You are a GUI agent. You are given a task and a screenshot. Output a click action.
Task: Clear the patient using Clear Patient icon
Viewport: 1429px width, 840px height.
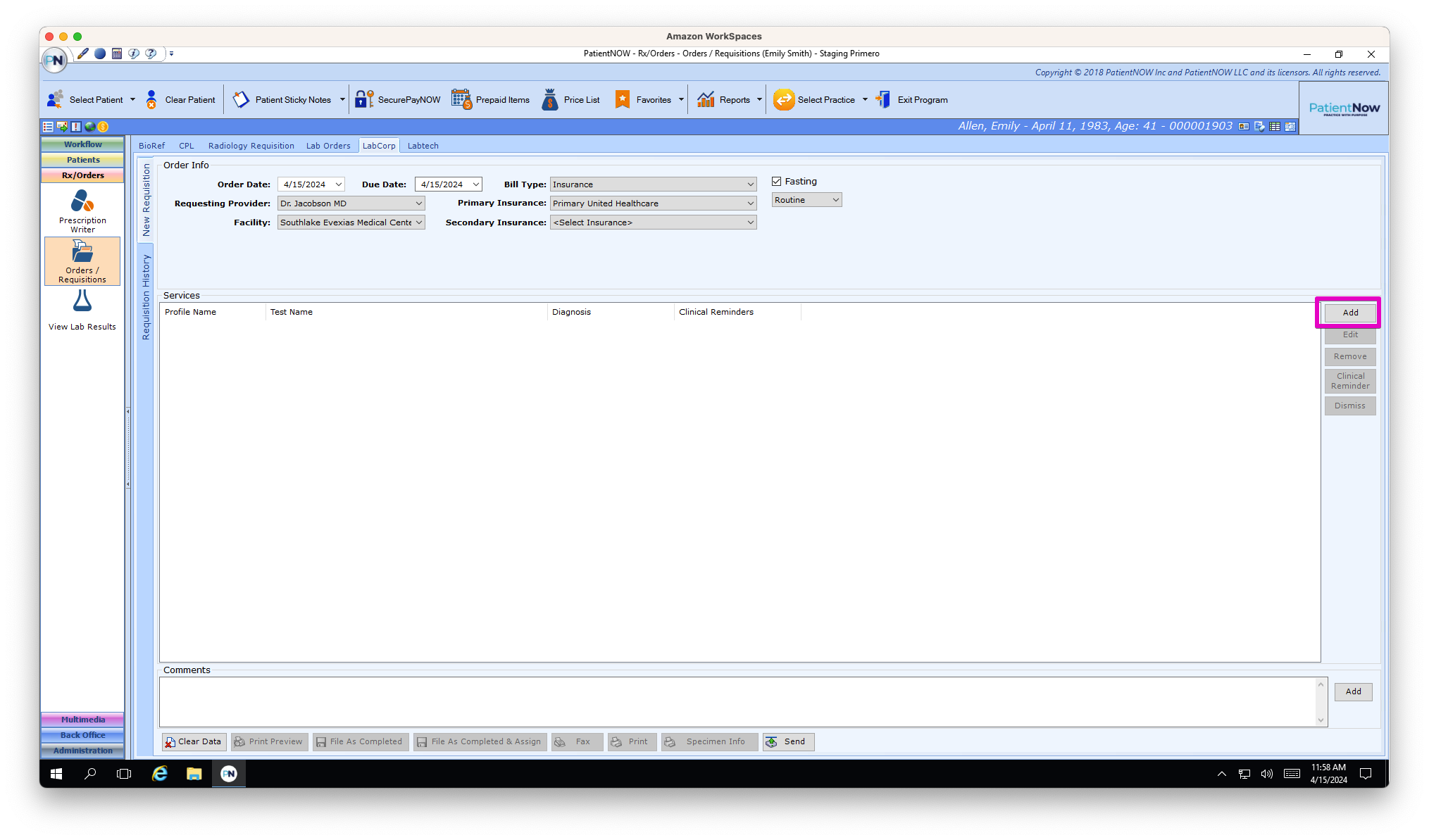pyautogui.click(x=152, y=99)
